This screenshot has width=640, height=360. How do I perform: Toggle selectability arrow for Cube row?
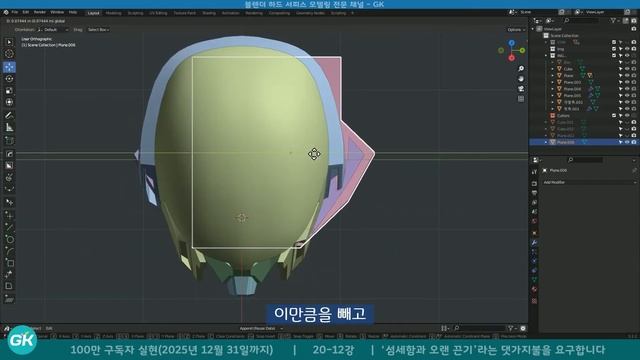(x=620, y=69)
